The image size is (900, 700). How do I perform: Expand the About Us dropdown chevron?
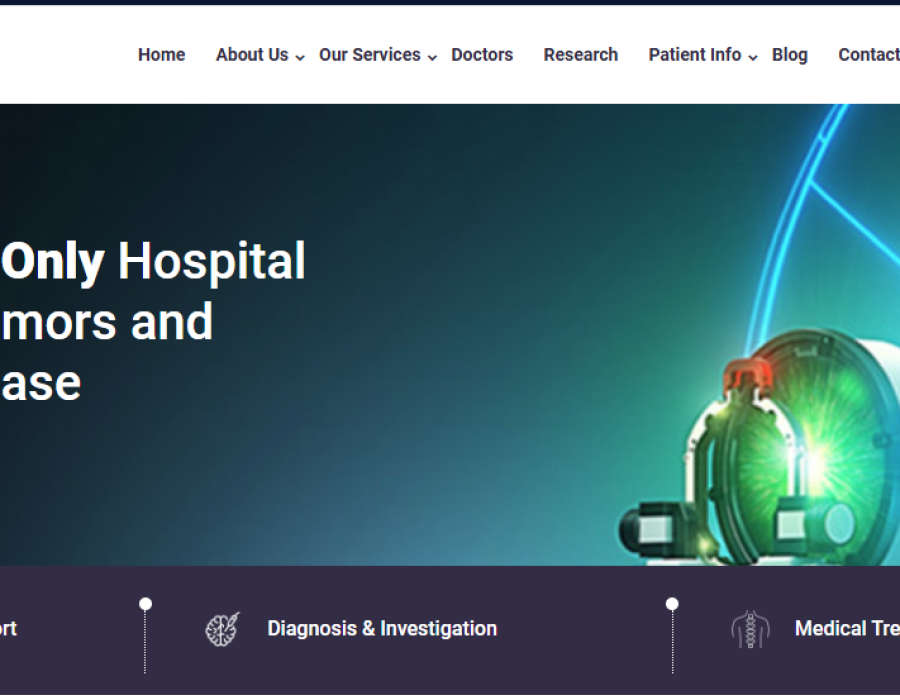point(300,58)
